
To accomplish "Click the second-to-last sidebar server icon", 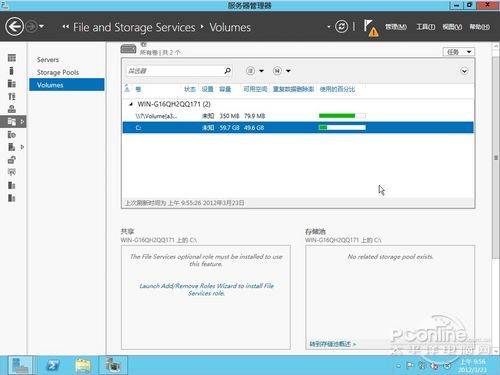I will click(12, 185).
